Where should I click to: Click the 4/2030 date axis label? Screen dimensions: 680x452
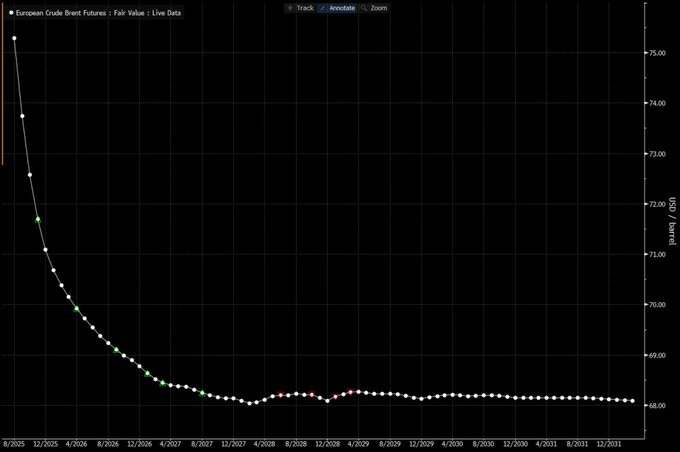[x=452, y=444]
